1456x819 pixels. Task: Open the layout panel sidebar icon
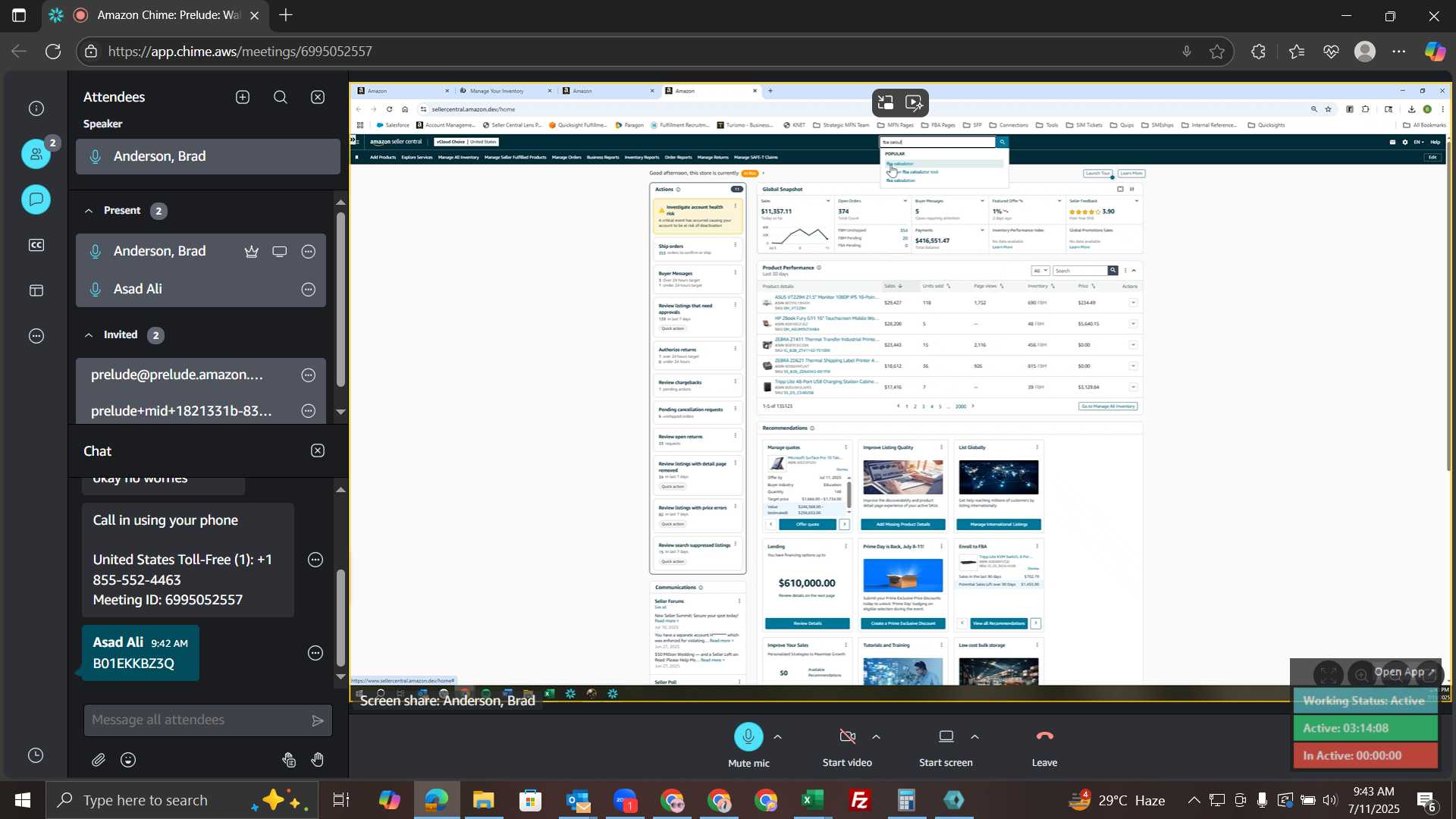click(x=36, y=290)
